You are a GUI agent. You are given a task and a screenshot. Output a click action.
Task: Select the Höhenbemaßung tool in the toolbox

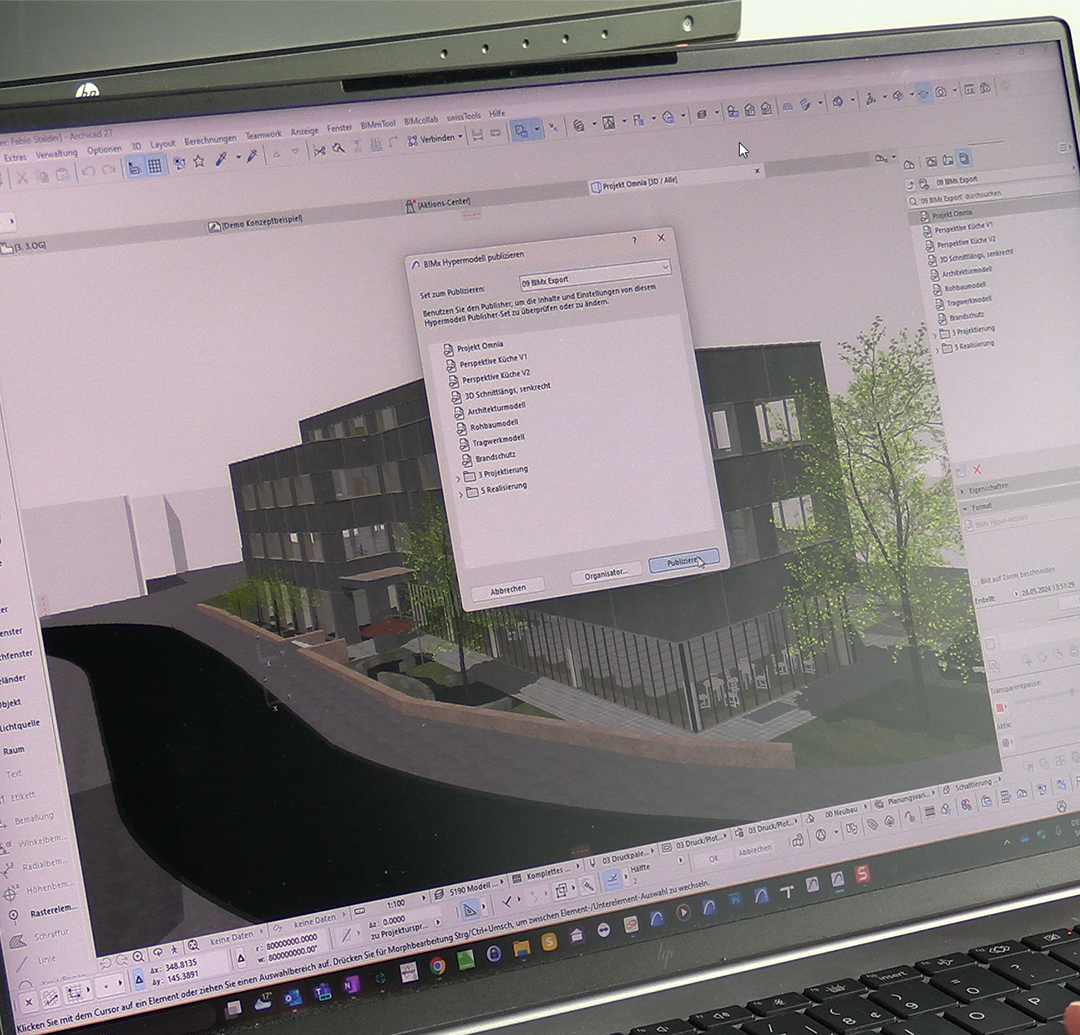(x=41, y=889)
